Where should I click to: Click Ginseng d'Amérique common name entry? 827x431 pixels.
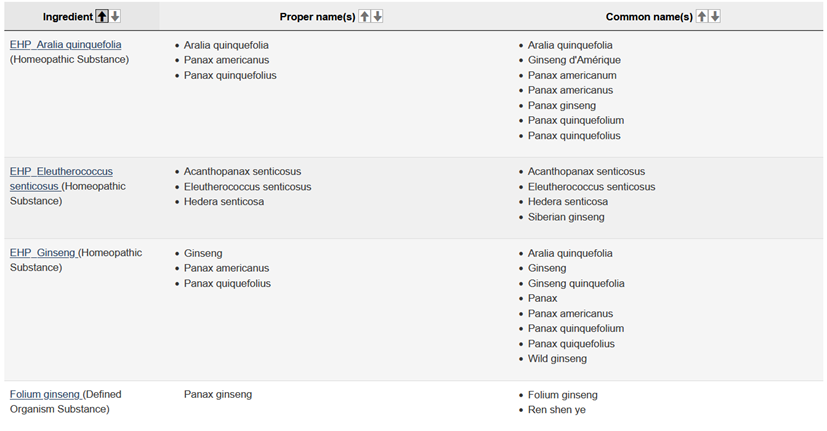(574, 60)
